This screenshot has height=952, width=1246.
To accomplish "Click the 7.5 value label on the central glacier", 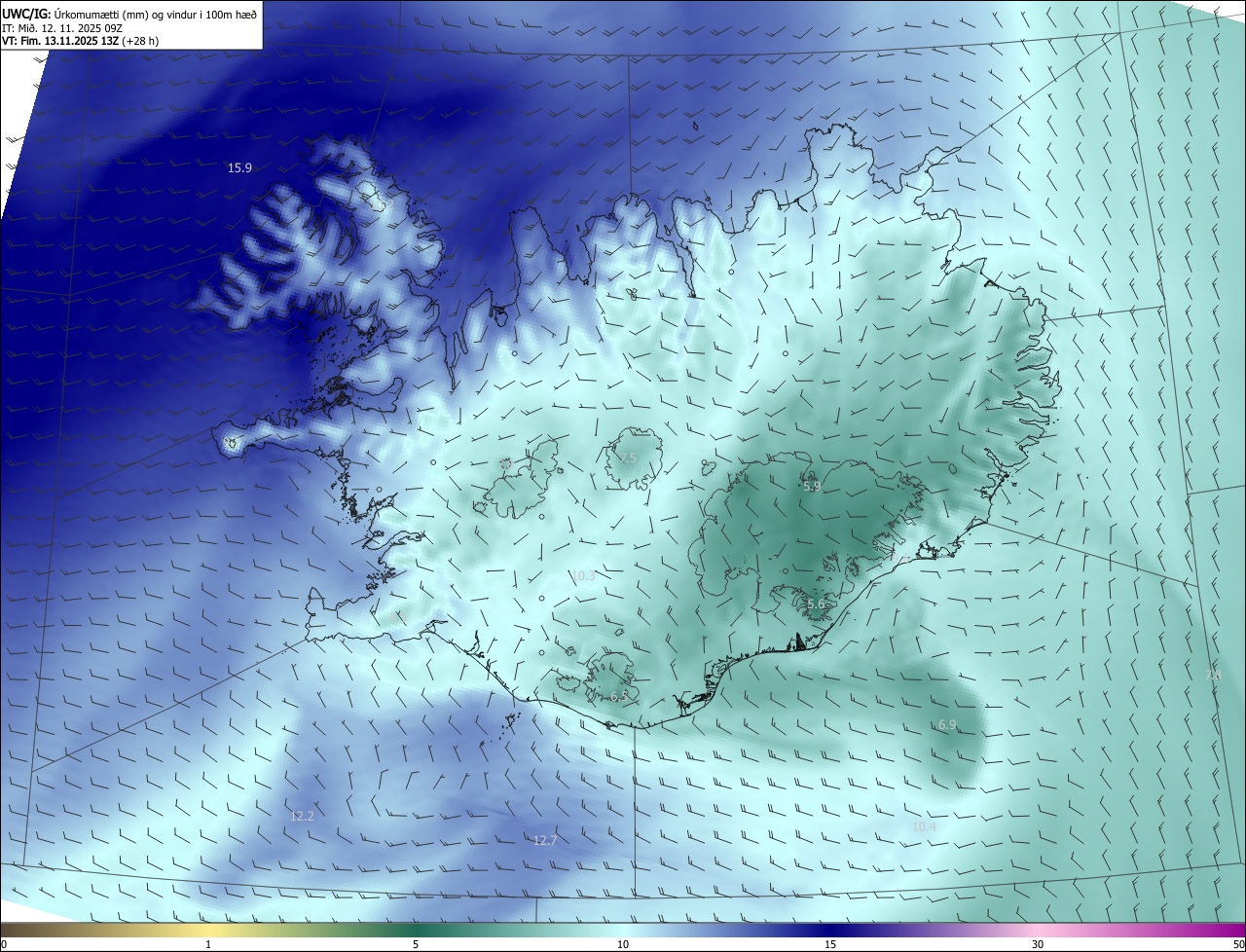I will pos(628,458).
